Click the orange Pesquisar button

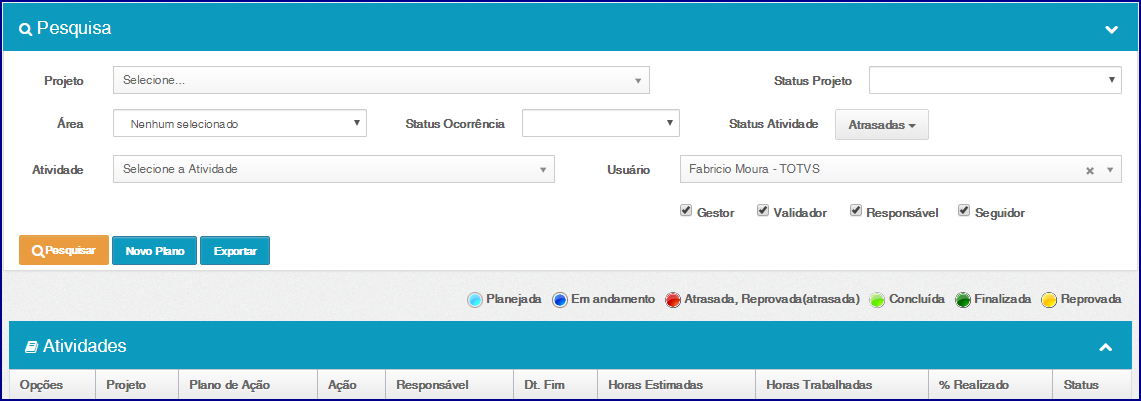click(x=64, y=250)
